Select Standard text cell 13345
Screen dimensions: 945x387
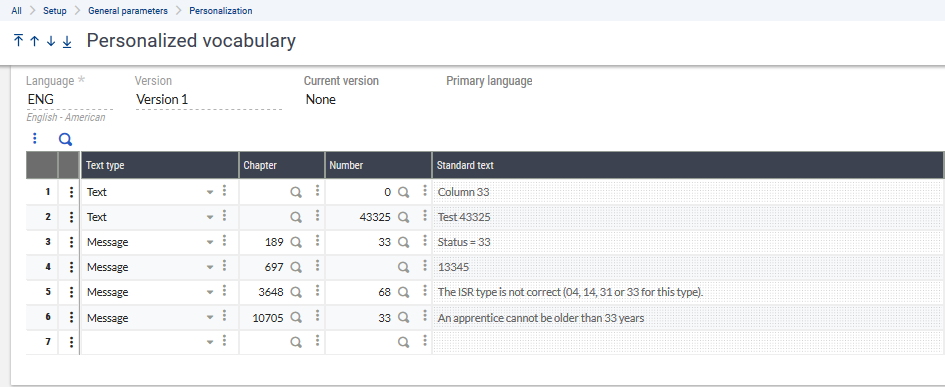click(688, 267)
